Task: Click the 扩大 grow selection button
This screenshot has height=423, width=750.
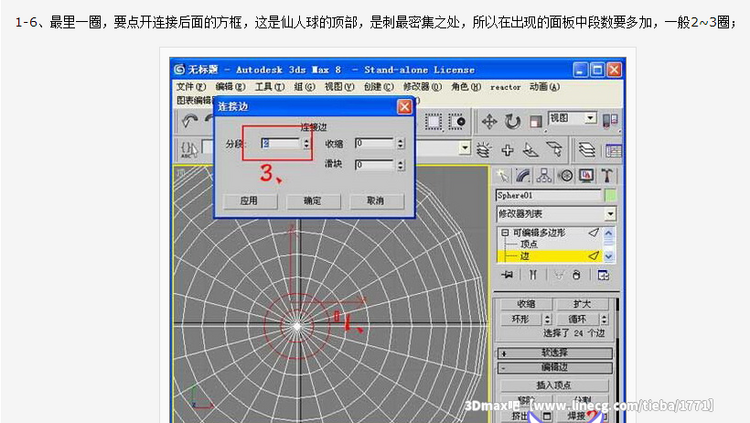Action: [582, 304]
